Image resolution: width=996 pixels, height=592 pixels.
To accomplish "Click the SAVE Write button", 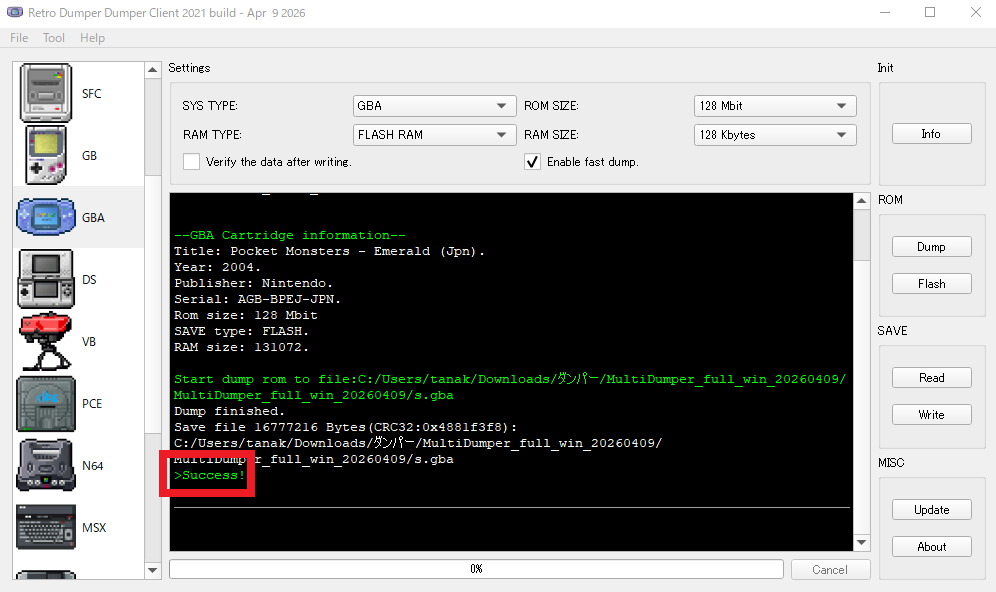I will 931,414.
